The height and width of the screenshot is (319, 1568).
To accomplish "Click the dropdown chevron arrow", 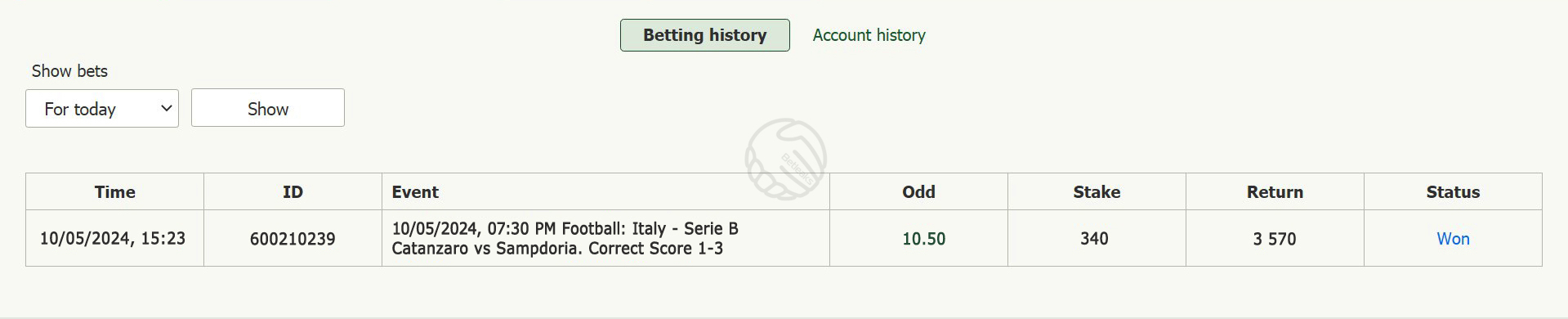I will pyautogui.click(x=166, y=108).
